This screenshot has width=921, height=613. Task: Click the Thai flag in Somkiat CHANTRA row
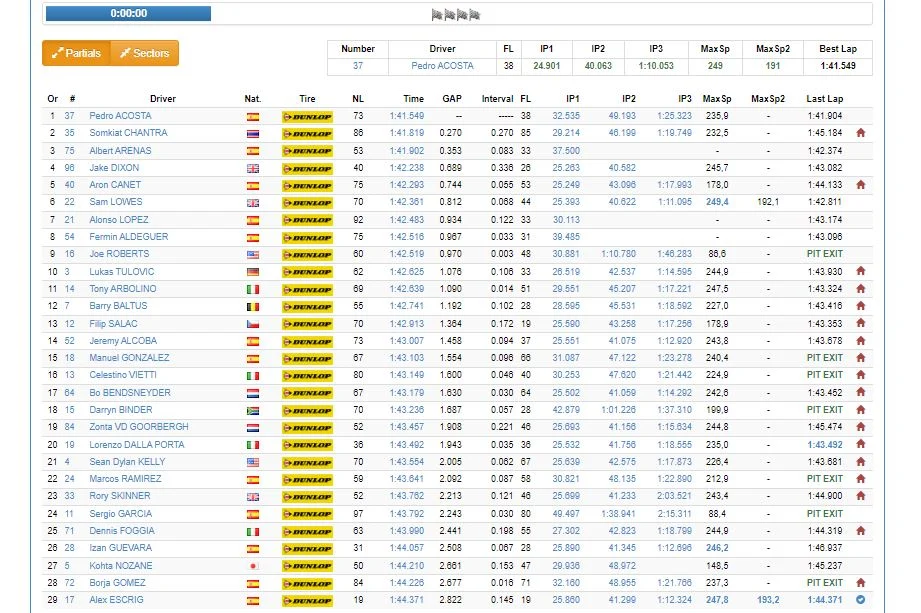(253, 134)
